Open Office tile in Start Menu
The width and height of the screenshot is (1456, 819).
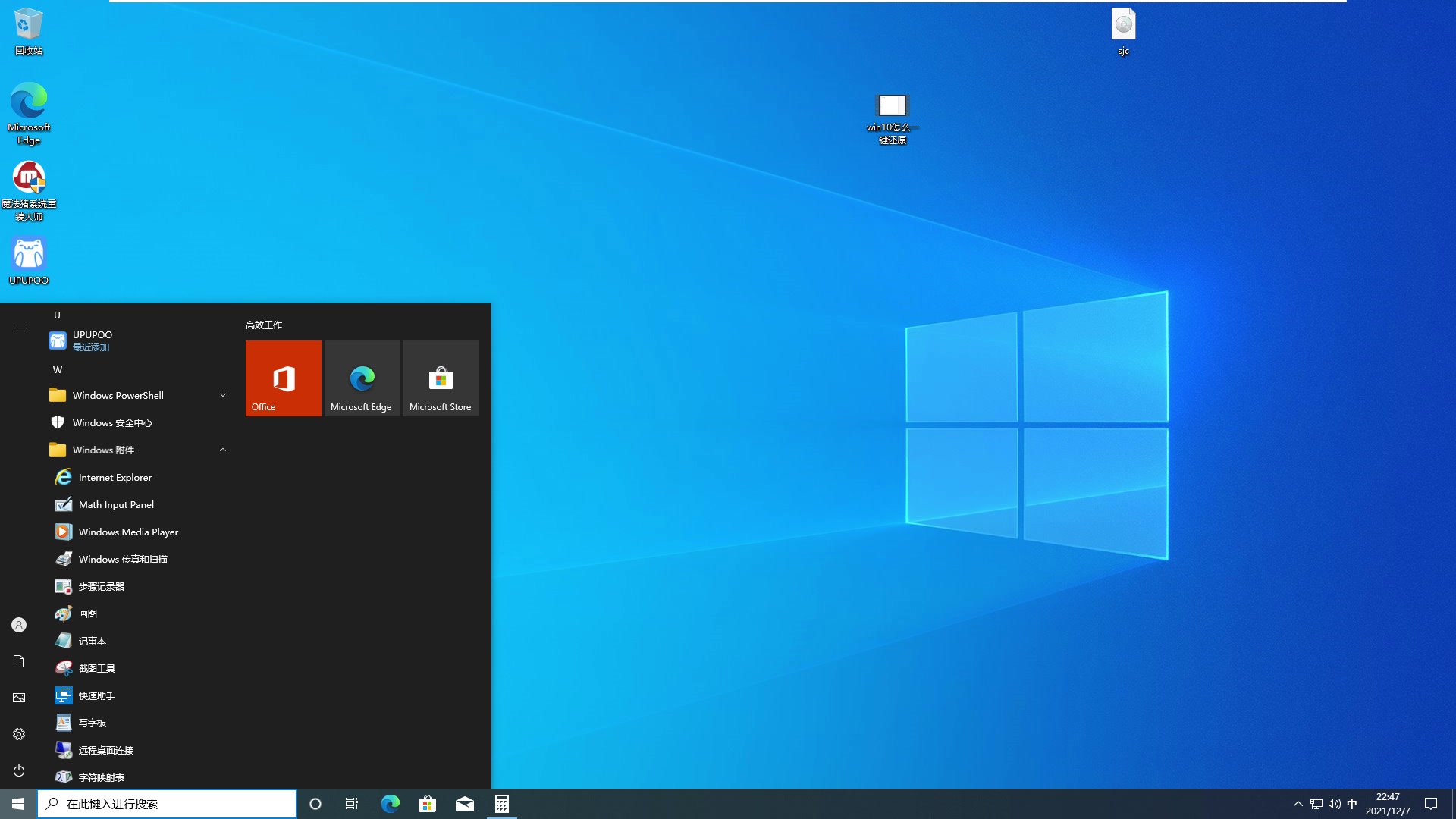click(x=283, y=378)
